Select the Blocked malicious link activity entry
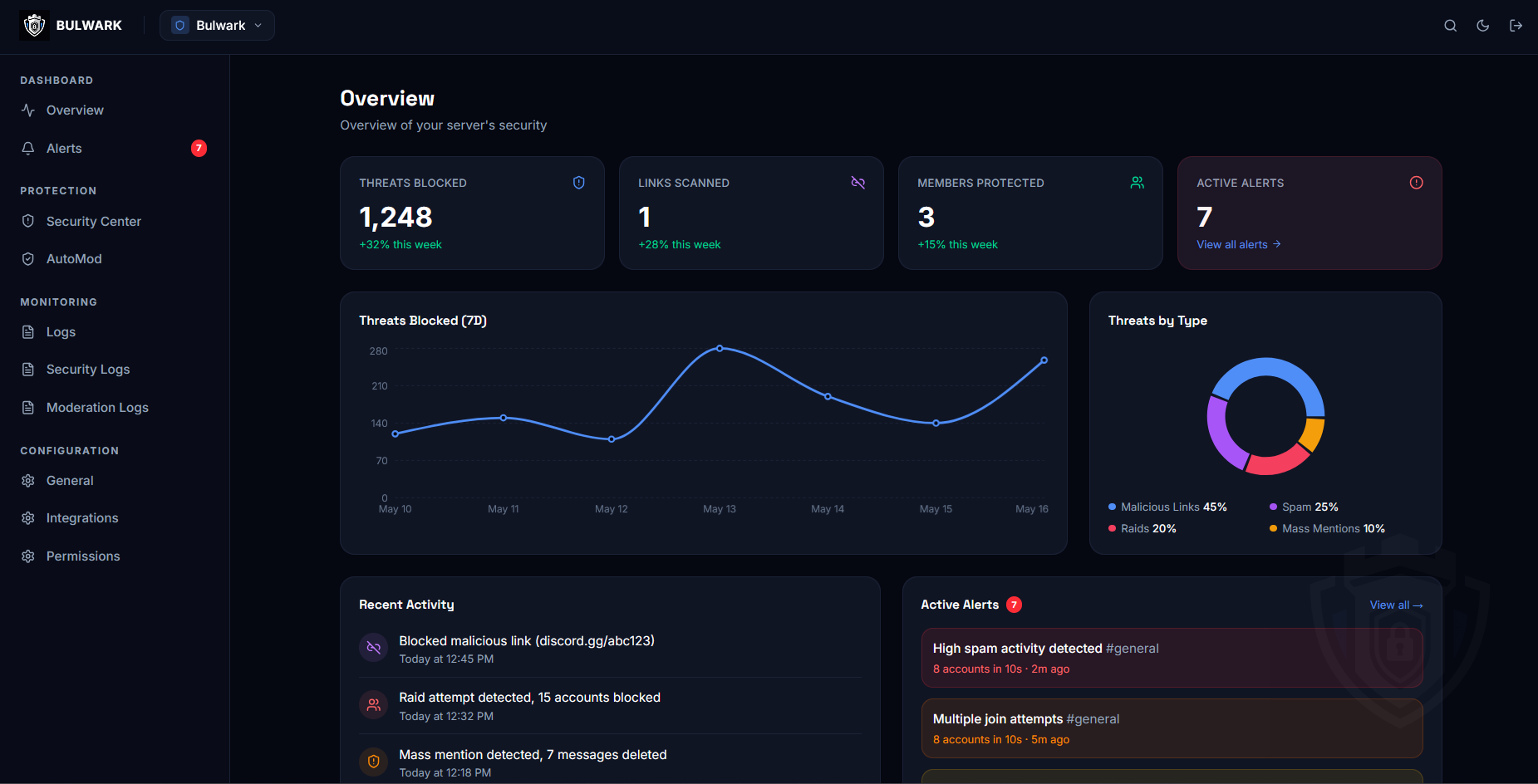This screenshot has width=1538, height=784. (x=610, y=649)
